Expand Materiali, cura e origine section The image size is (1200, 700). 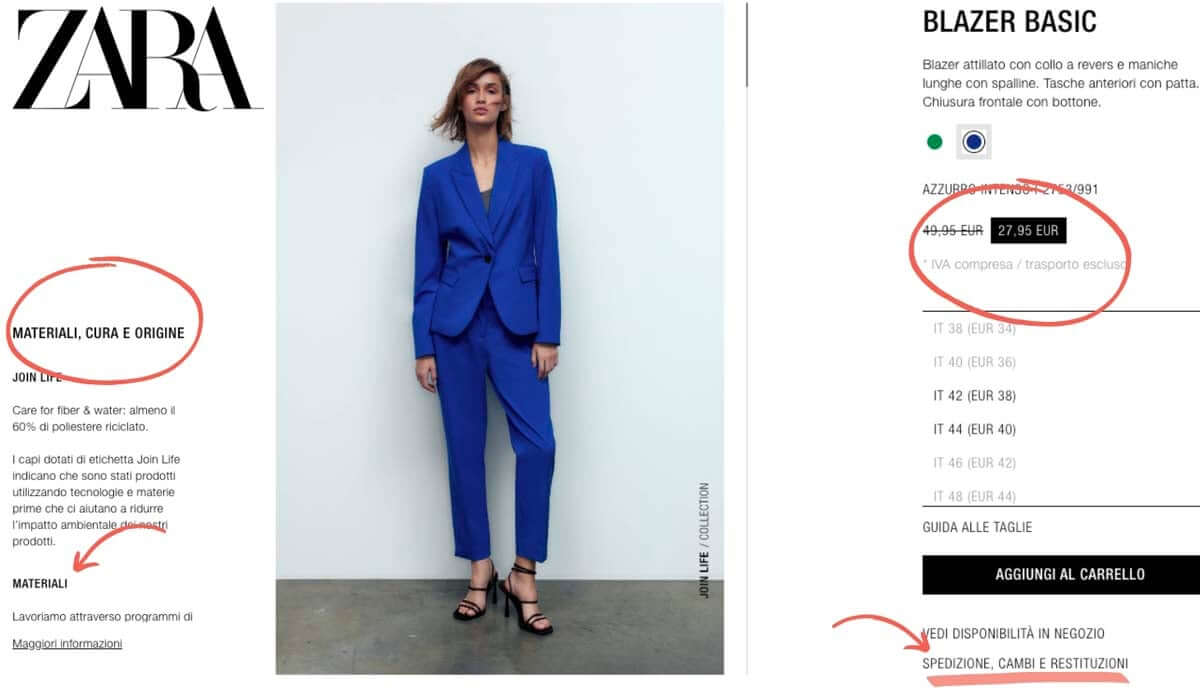point(98,333)
